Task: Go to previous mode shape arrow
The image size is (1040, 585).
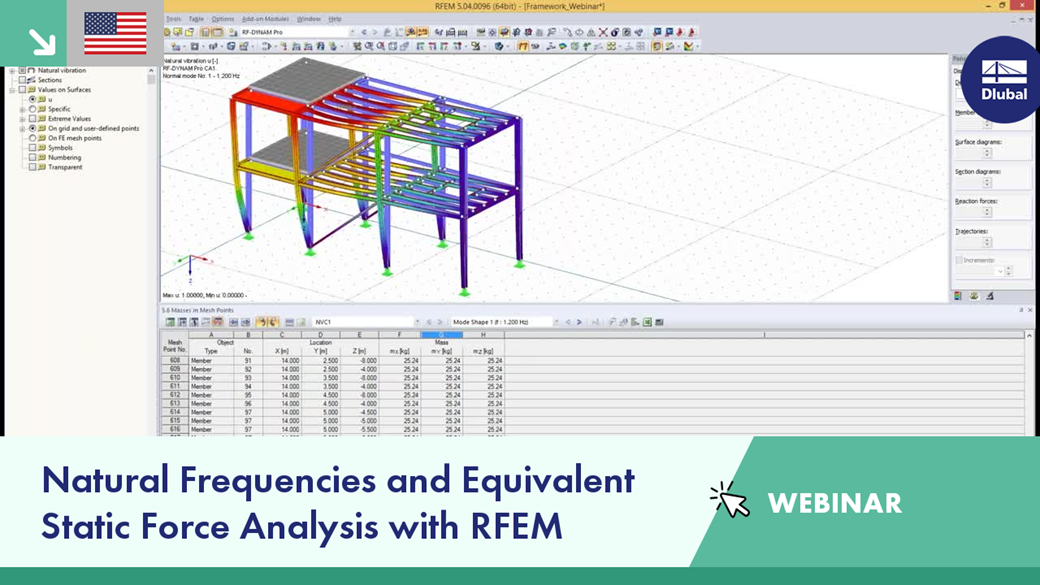Action: click(x=568, y=322)
